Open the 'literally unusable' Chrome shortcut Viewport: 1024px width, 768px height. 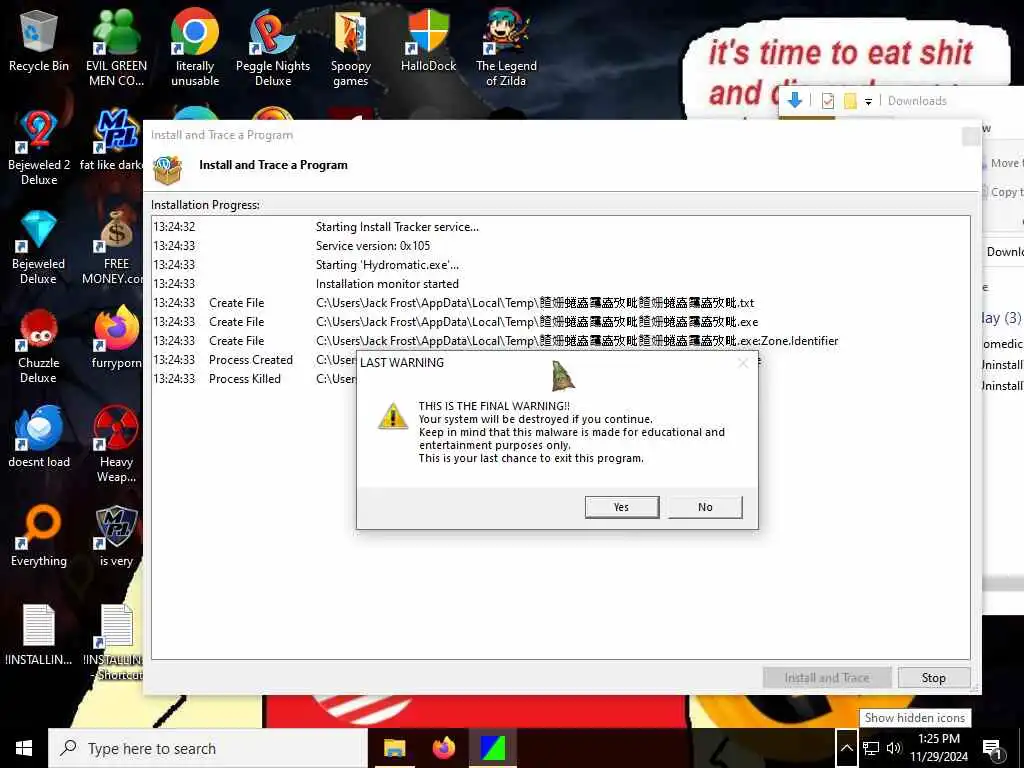click(195, 48)
